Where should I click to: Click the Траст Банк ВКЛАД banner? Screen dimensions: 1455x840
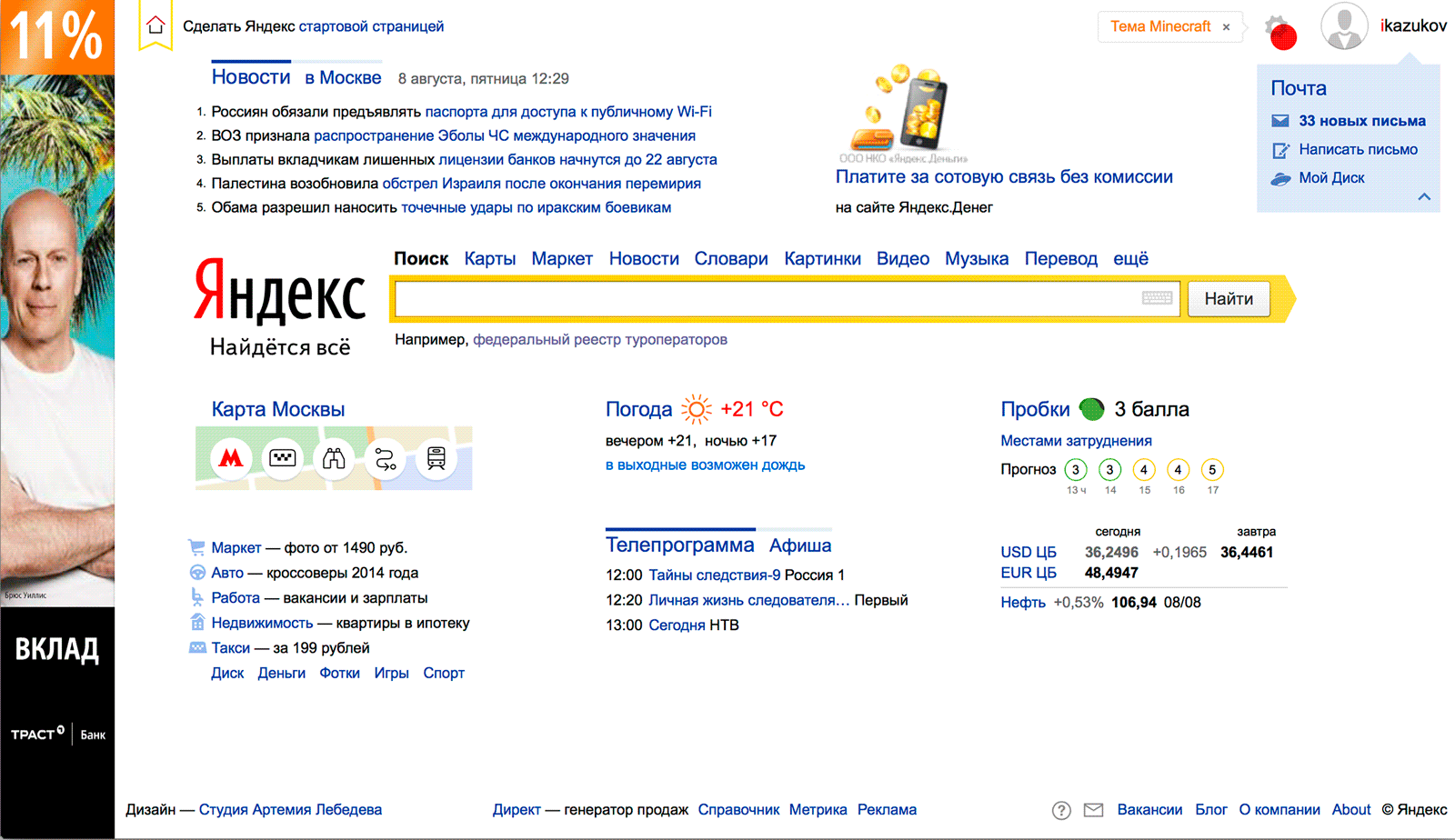pos(57,420)
